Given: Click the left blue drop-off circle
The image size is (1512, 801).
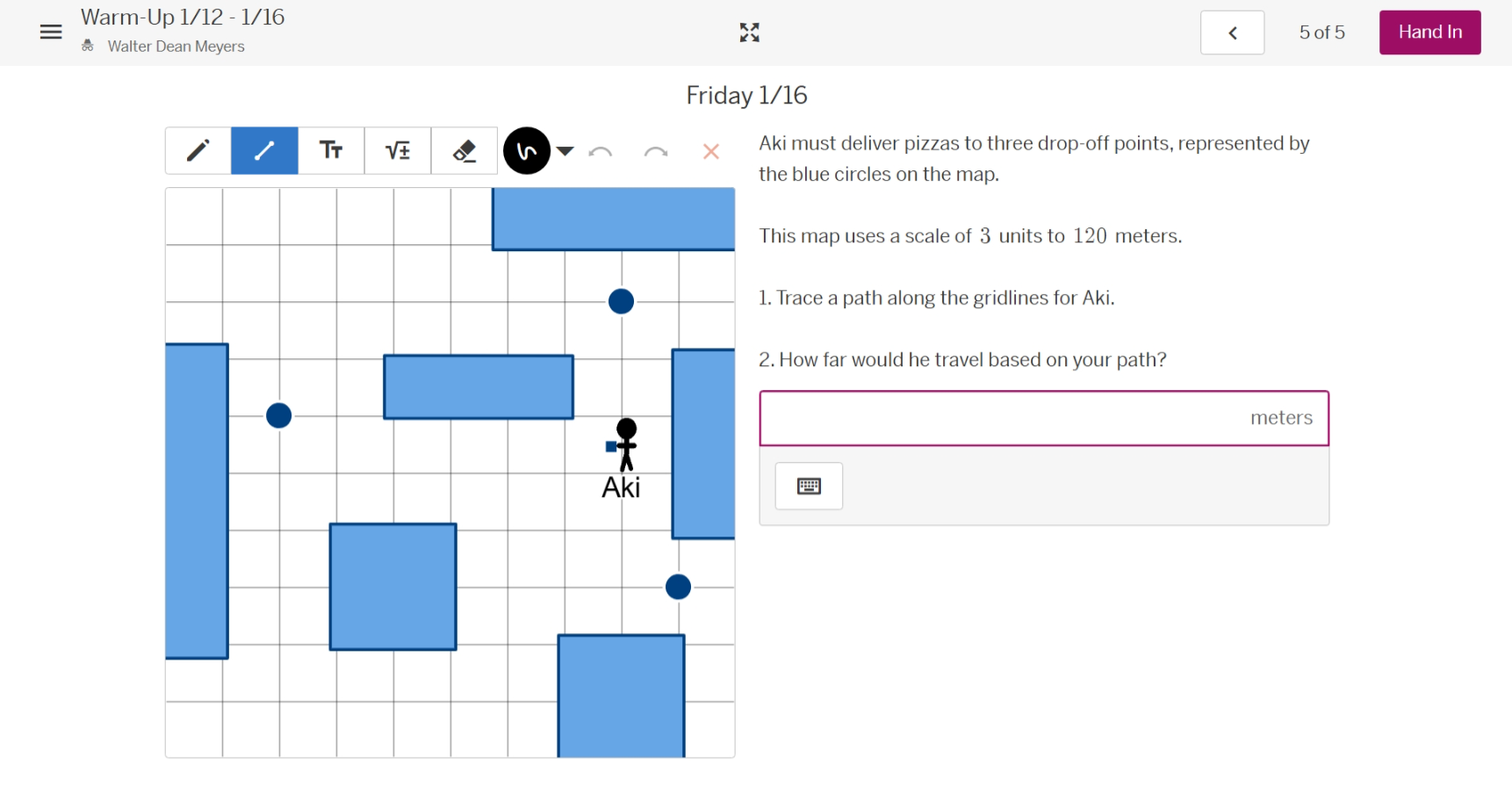Looking at the screenshot, I should pyautogui.click(x=278, y=415).
